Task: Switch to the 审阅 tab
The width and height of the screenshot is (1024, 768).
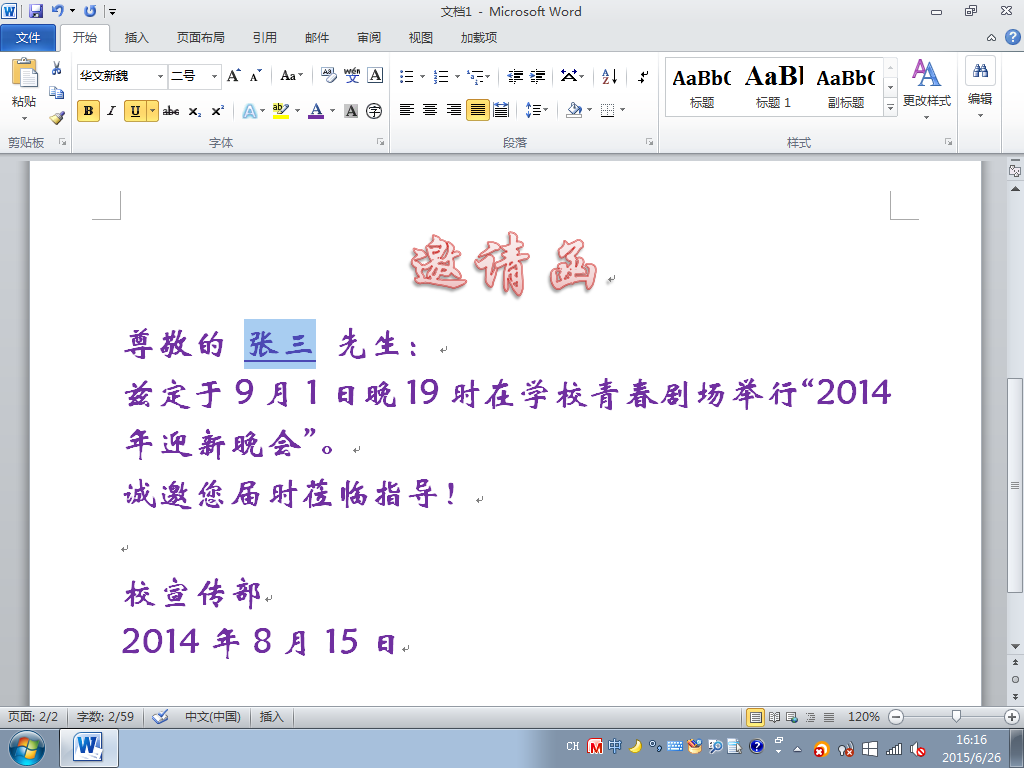Action: (x=369, y=38)
